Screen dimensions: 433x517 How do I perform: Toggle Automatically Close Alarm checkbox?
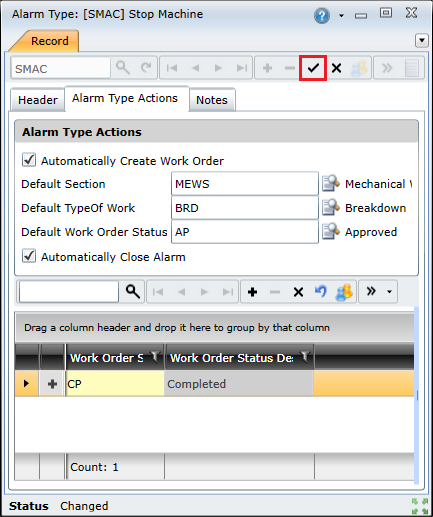pyautogui.click(x=29, y=256)
